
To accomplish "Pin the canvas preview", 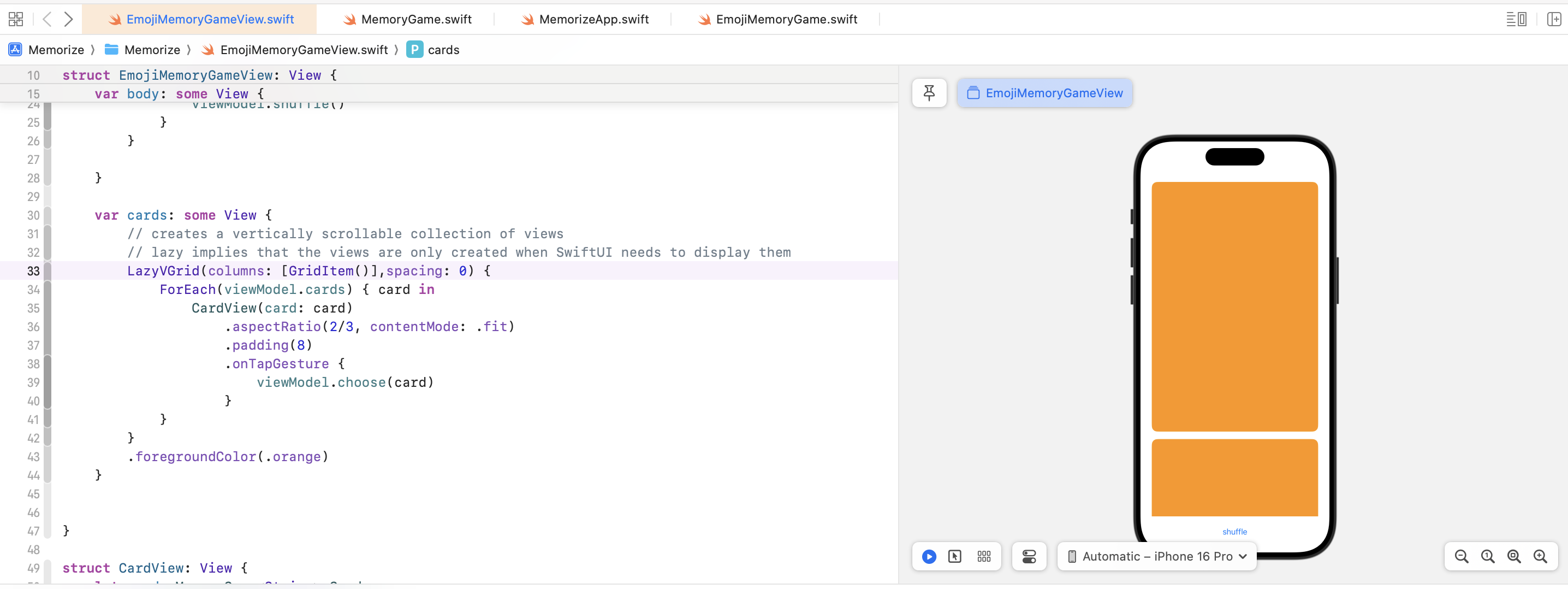I will point(929,93).
